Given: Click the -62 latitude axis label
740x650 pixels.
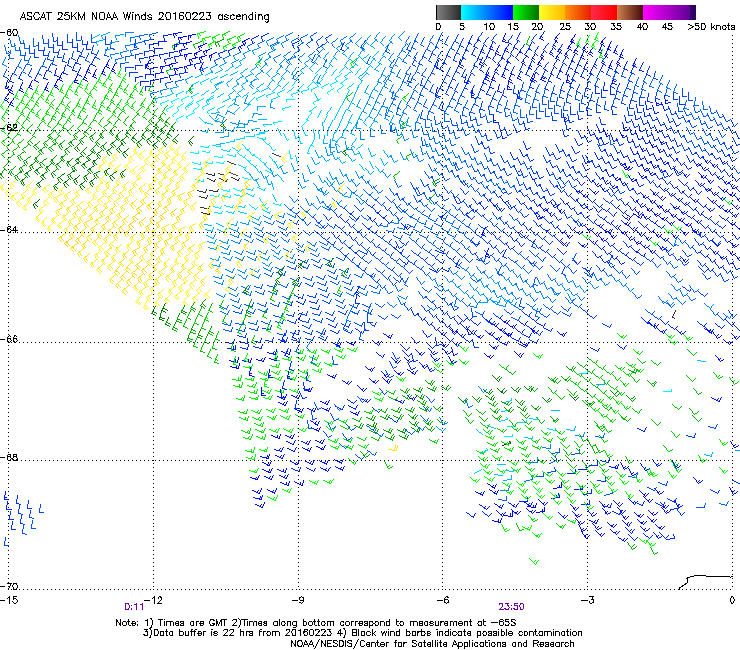Looking at the screenshot, I should 10,128.
